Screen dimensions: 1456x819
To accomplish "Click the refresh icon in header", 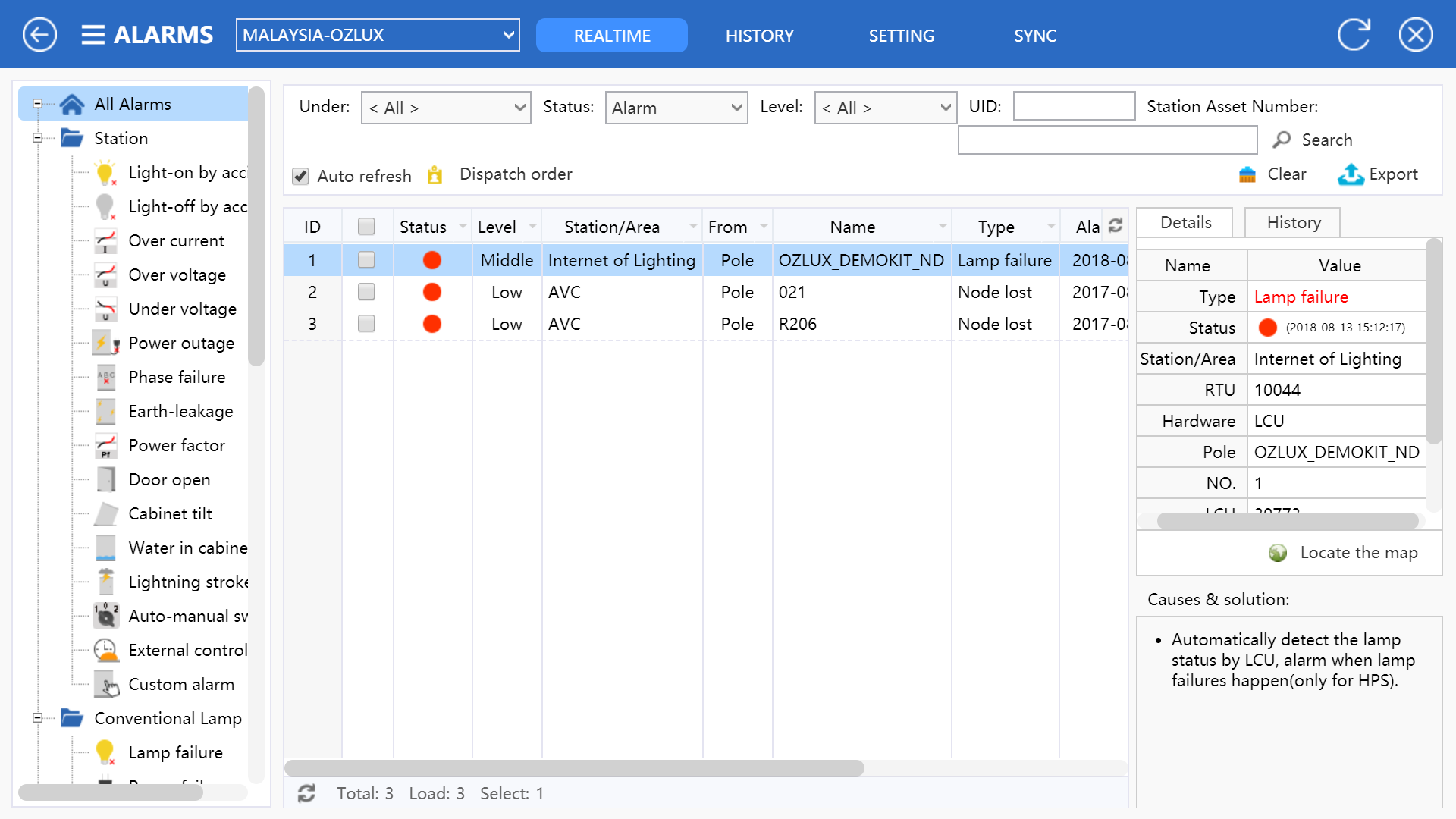I will [1354, 35].
